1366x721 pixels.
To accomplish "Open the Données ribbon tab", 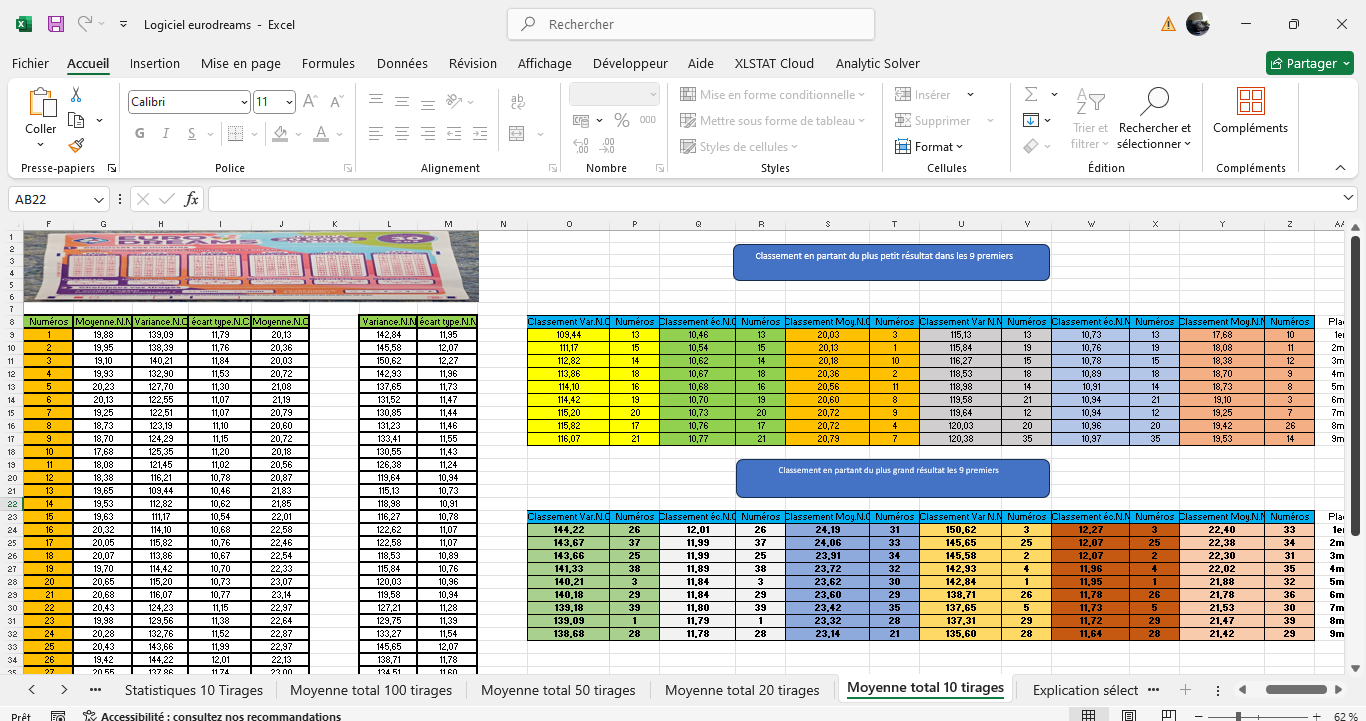I will pyautogui.click(x=402, y=63).
